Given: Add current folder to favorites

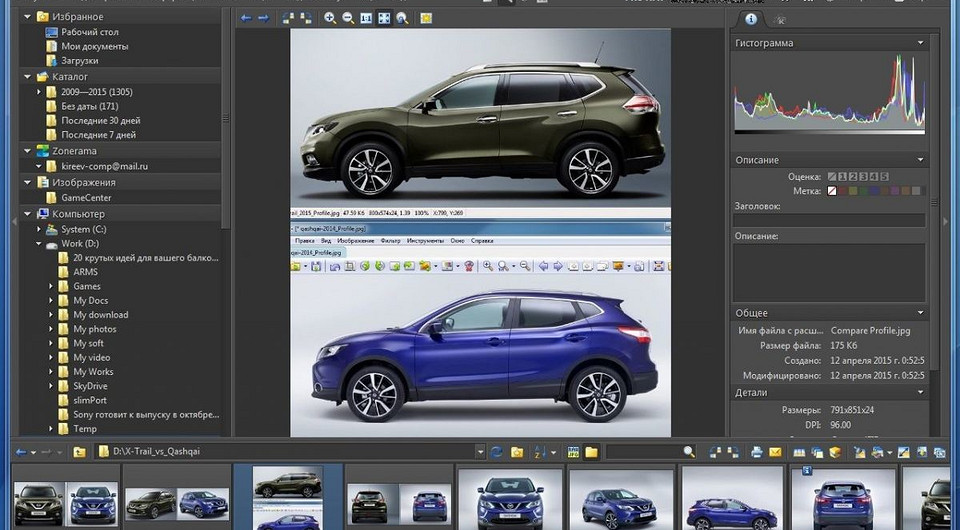Looking at the screenshot, I should tap(517, 452).
